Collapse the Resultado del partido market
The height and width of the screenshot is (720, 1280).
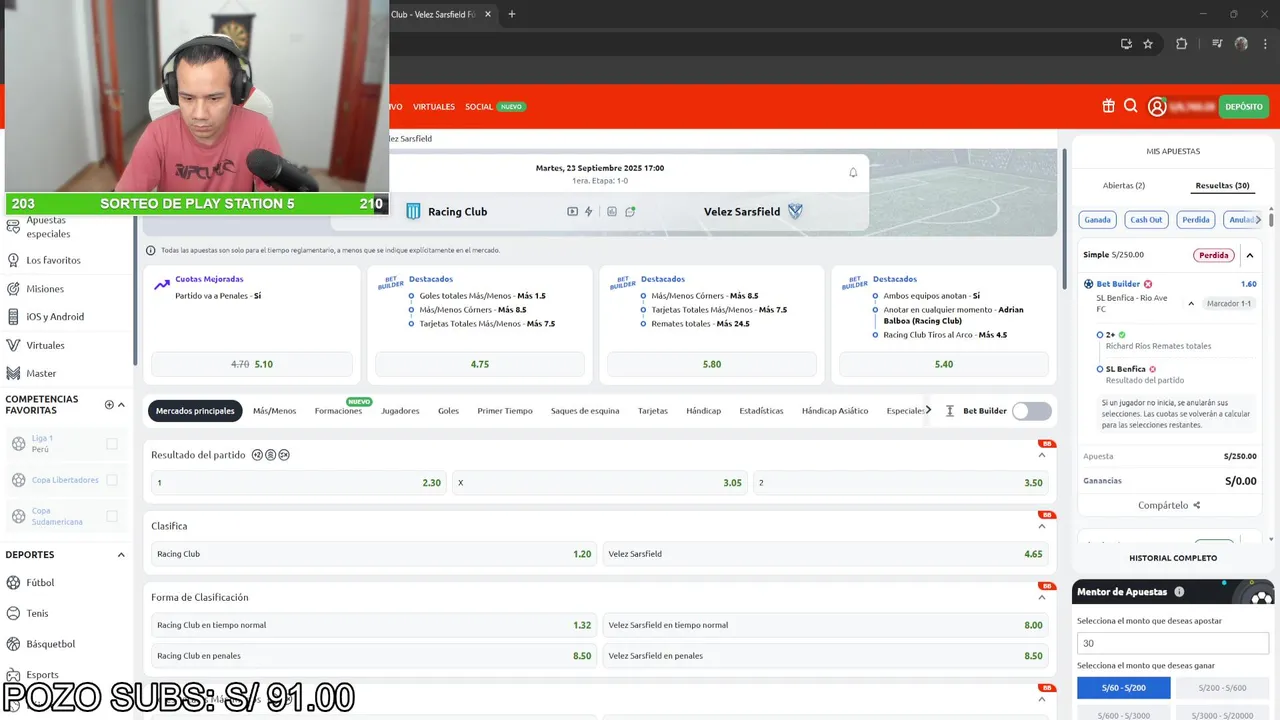[1042, 455]
